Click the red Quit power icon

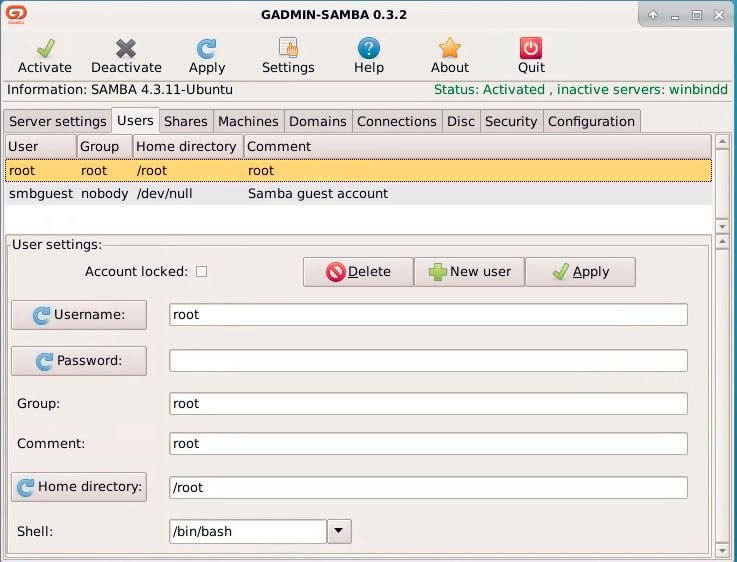[x=531, y=48]
